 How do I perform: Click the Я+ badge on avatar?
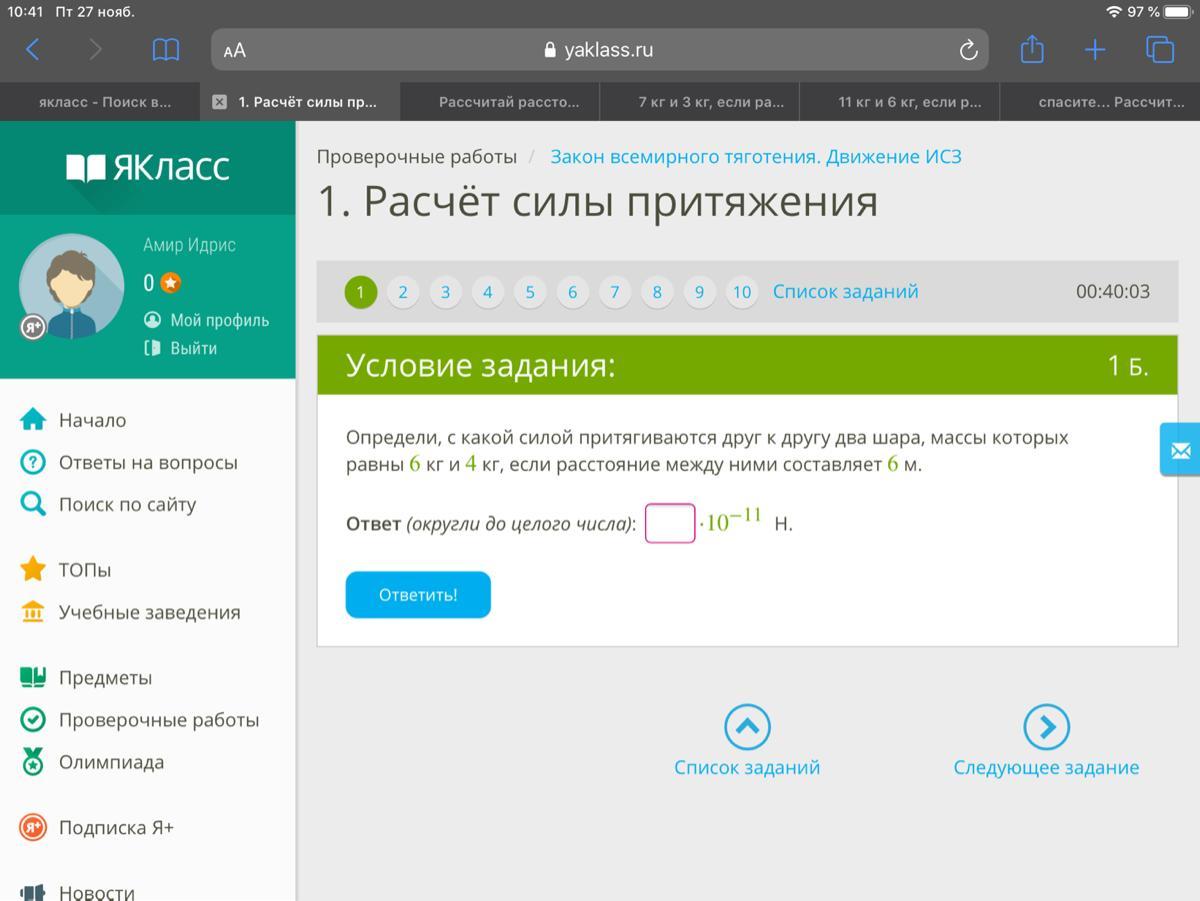(x=33, y=327)
